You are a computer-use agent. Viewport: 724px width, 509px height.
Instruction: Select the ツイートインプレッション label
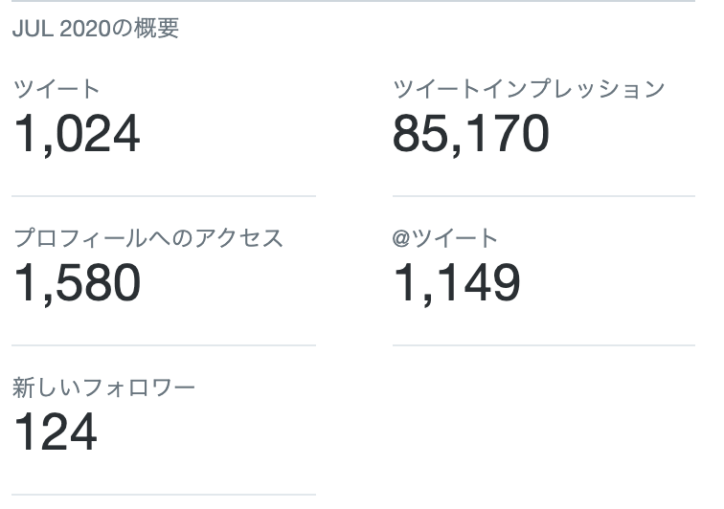tap(529, 89)
